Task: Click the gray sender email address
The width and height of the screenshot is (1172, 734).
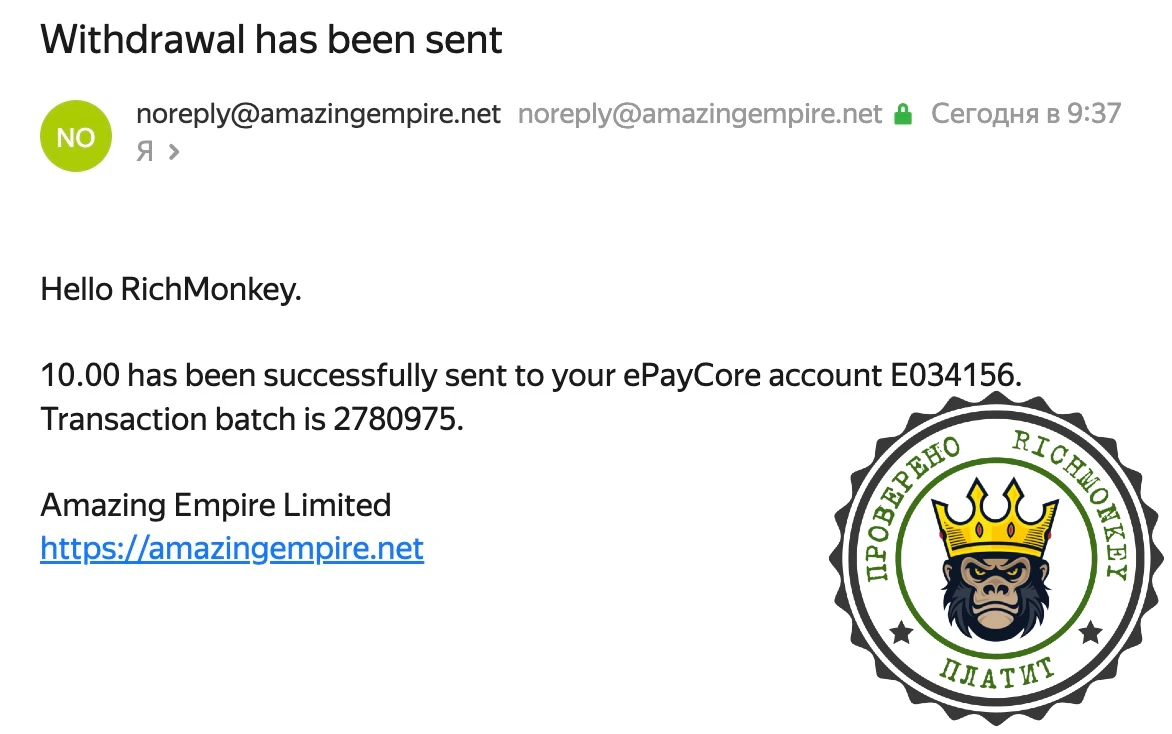Action: [x=700, y=114]
